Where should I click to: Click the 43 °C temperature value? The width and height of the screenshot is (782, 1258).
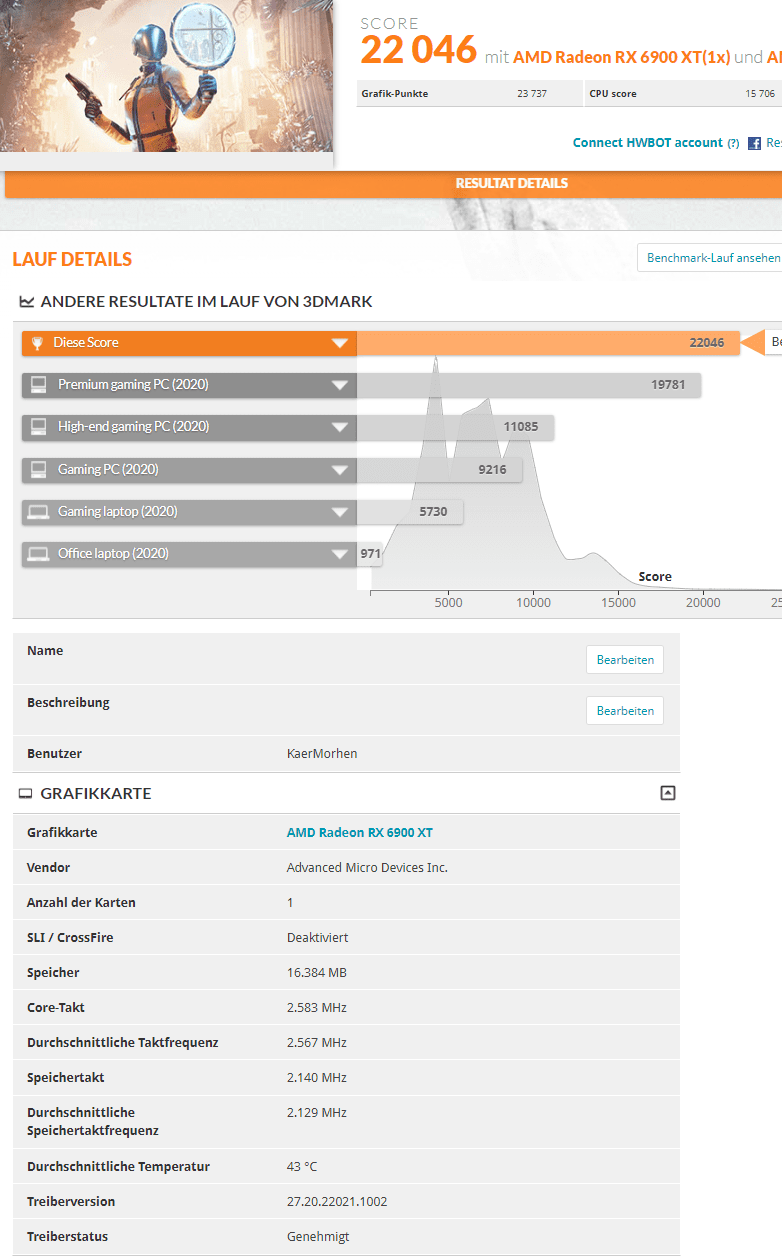point(302,1167)
